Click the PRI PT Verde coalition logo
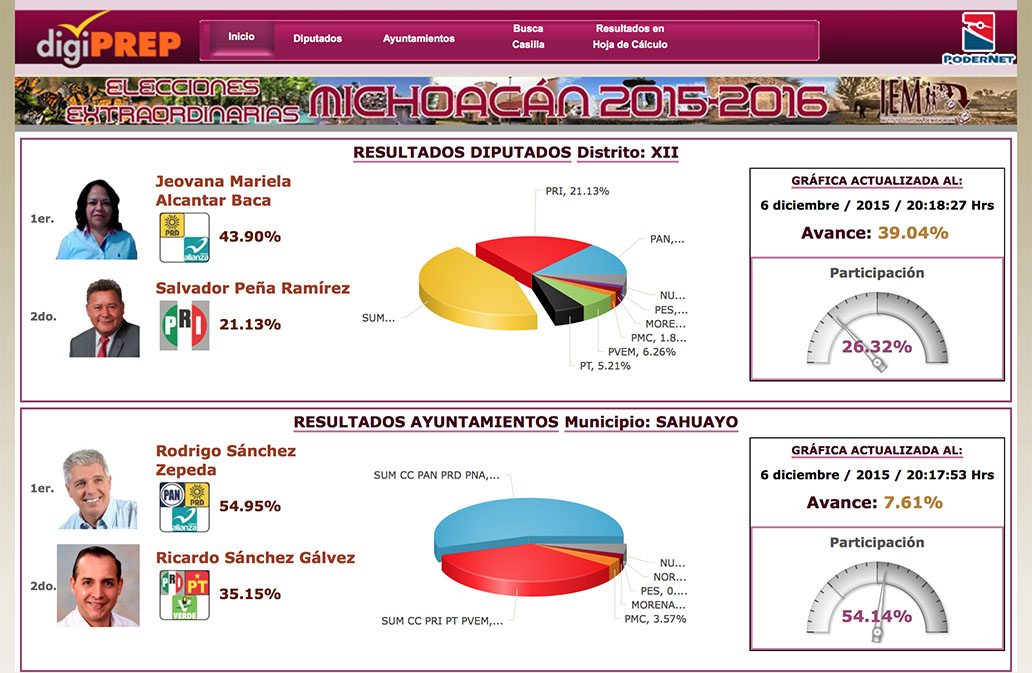The width and height of the screenshot is (1032, 673). tap(184, 594)
